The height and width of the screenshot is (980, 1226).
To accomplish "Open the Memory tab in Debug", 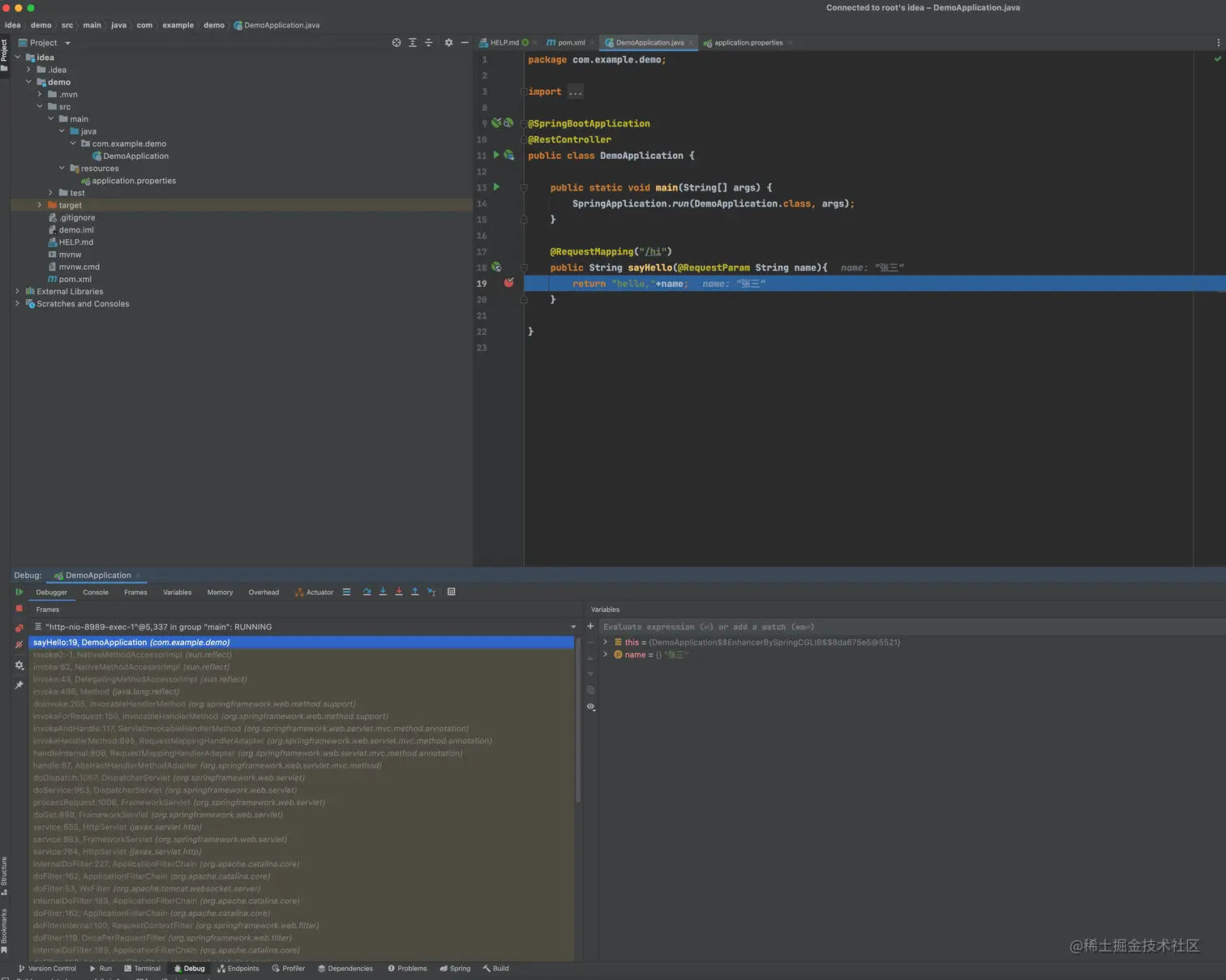I will pyautogui.click(x=220, y=593).
